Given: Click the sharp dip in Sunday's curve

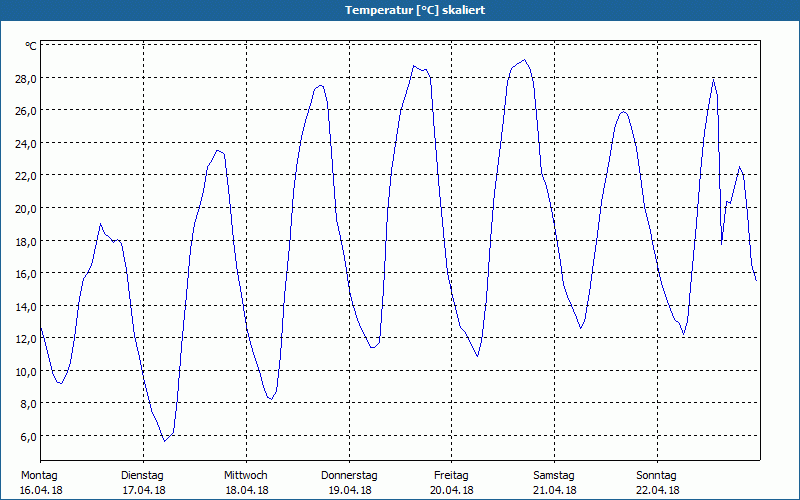Looking at the screenshot, I should [x=722, y=242].
